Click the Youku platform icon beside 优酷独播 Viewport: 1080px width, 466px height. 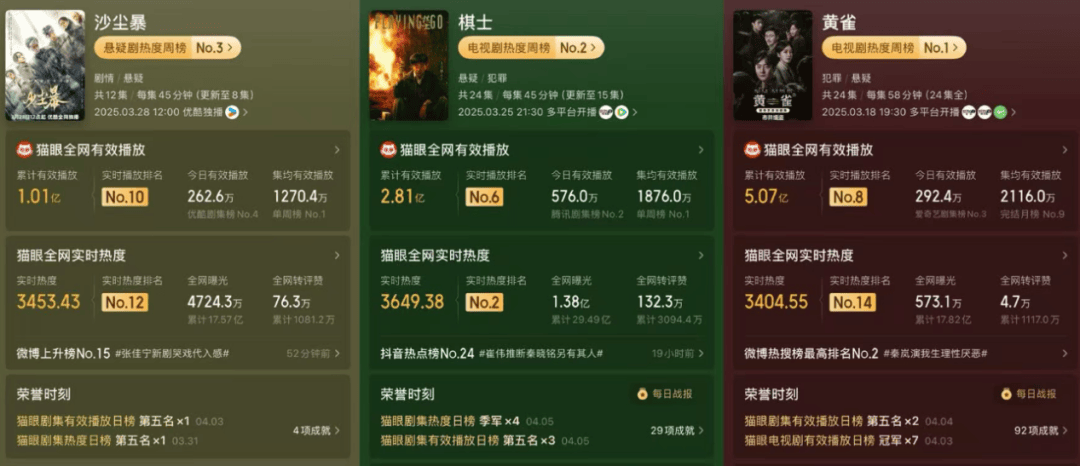tap(232, 112)
